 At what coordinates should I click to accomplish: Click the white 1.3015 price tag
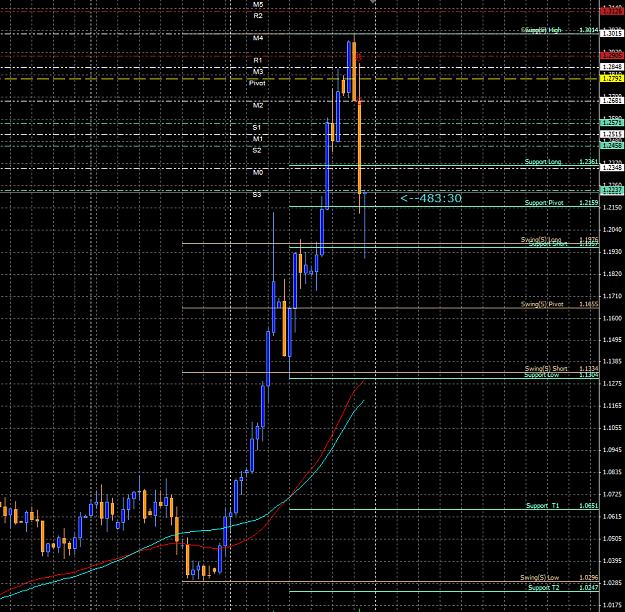612,33
